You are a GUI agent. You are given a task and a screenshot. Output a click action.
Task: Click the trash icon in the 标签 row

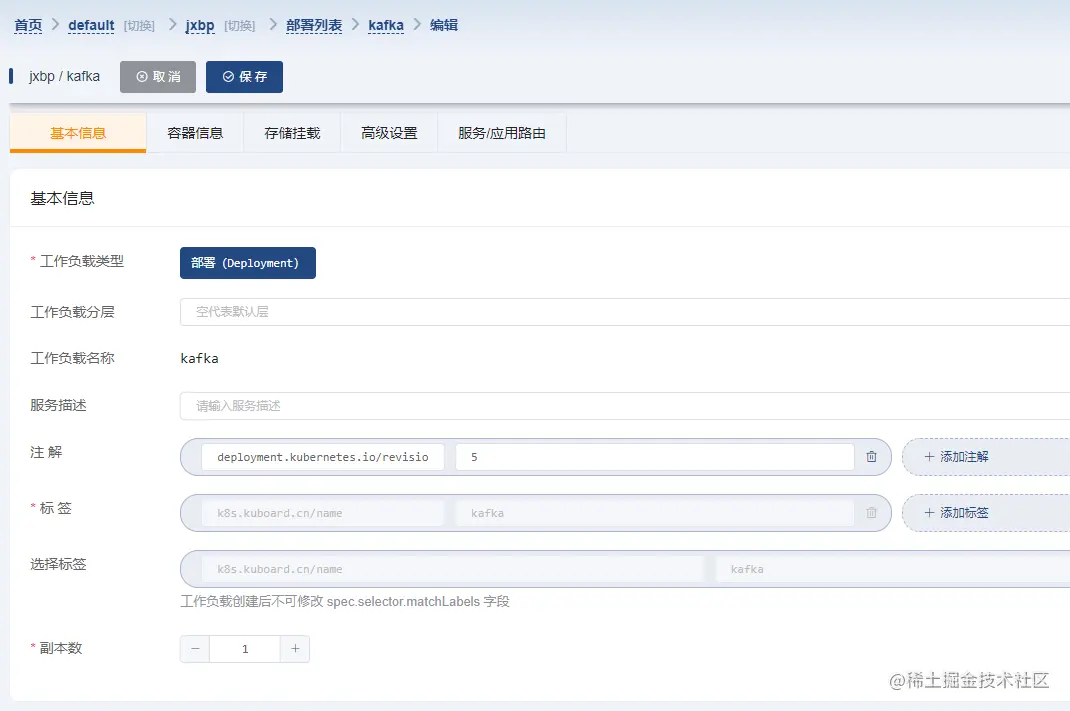871,513
